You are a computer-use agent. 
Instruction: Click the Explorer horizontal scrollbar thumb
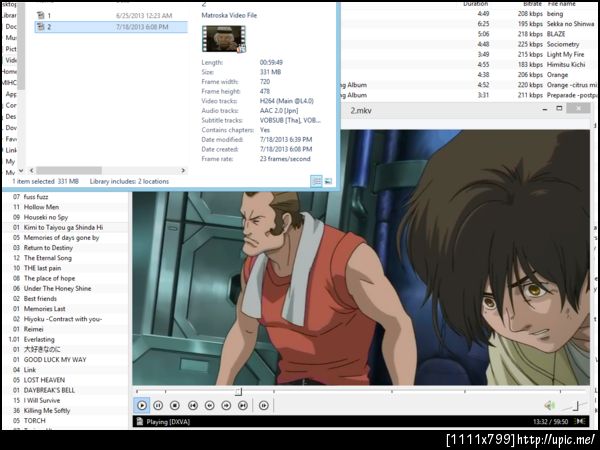coord(69,170)
